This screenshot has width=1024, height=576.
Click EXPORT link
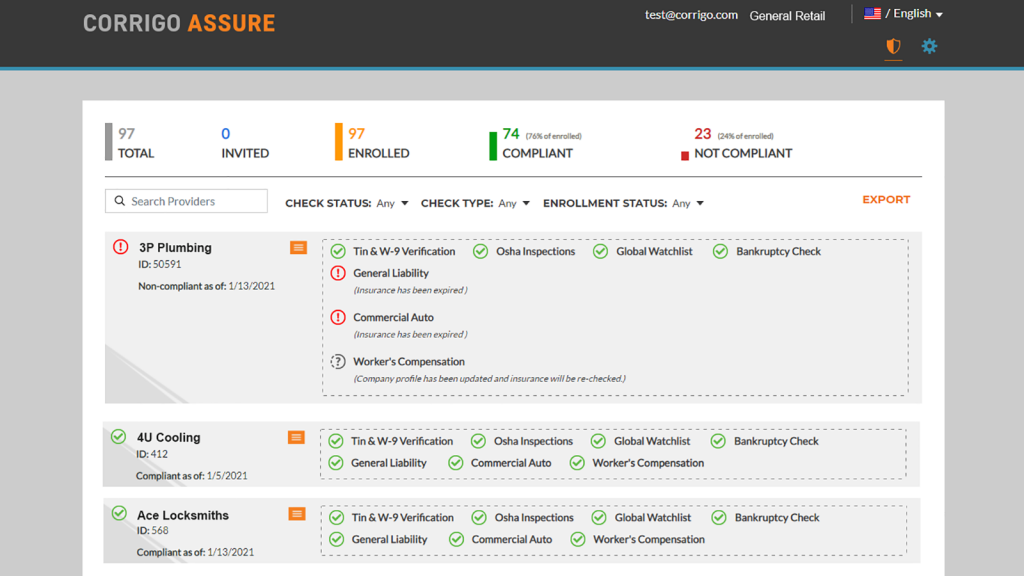[x=886, y=200]
